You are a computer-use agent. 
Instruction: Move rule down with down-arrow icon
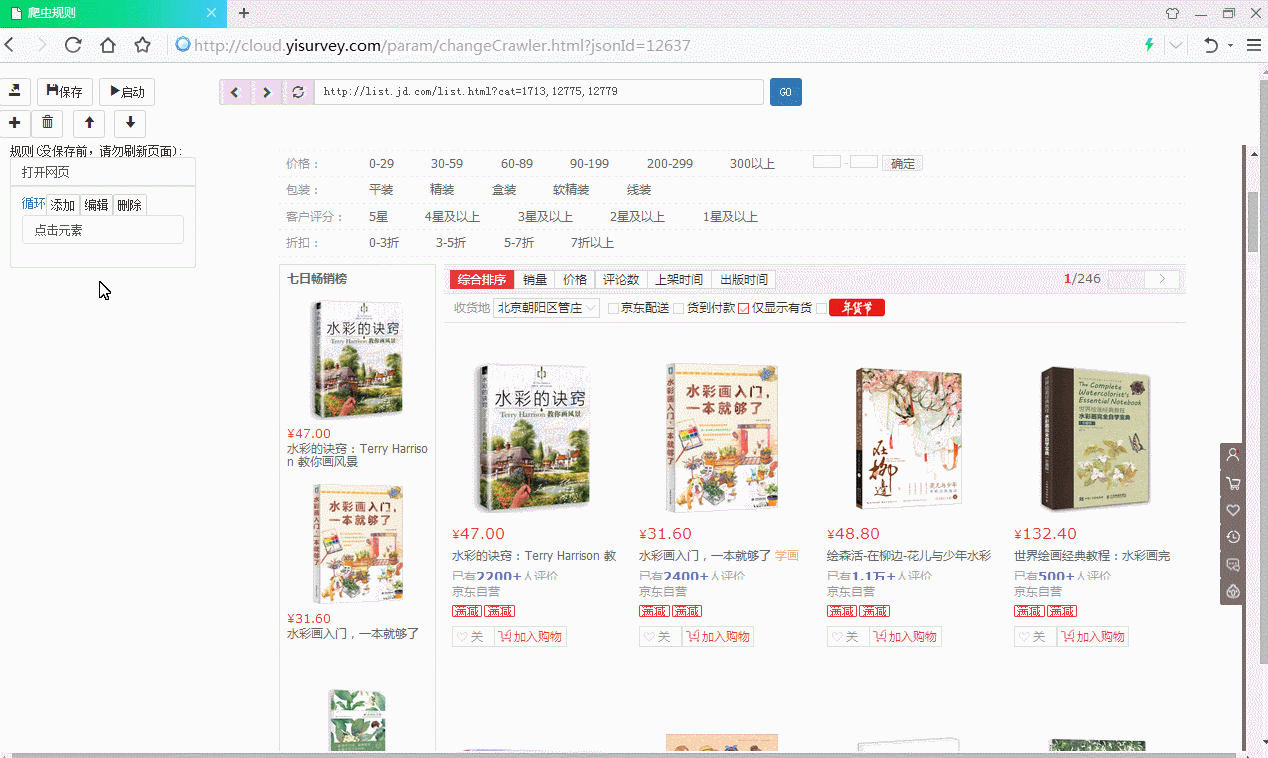(130, 123)
